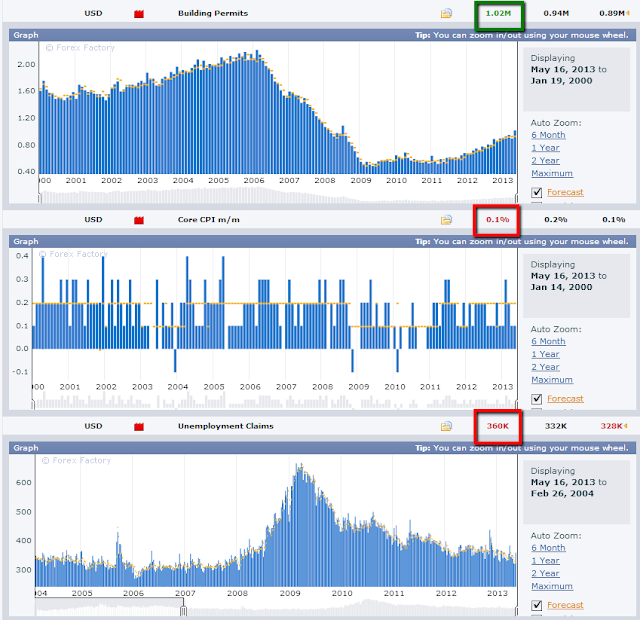Screen dimensions: 640x620
Task: Click the left range handle of Building Permits navigator
Action: tap(40, 198)
